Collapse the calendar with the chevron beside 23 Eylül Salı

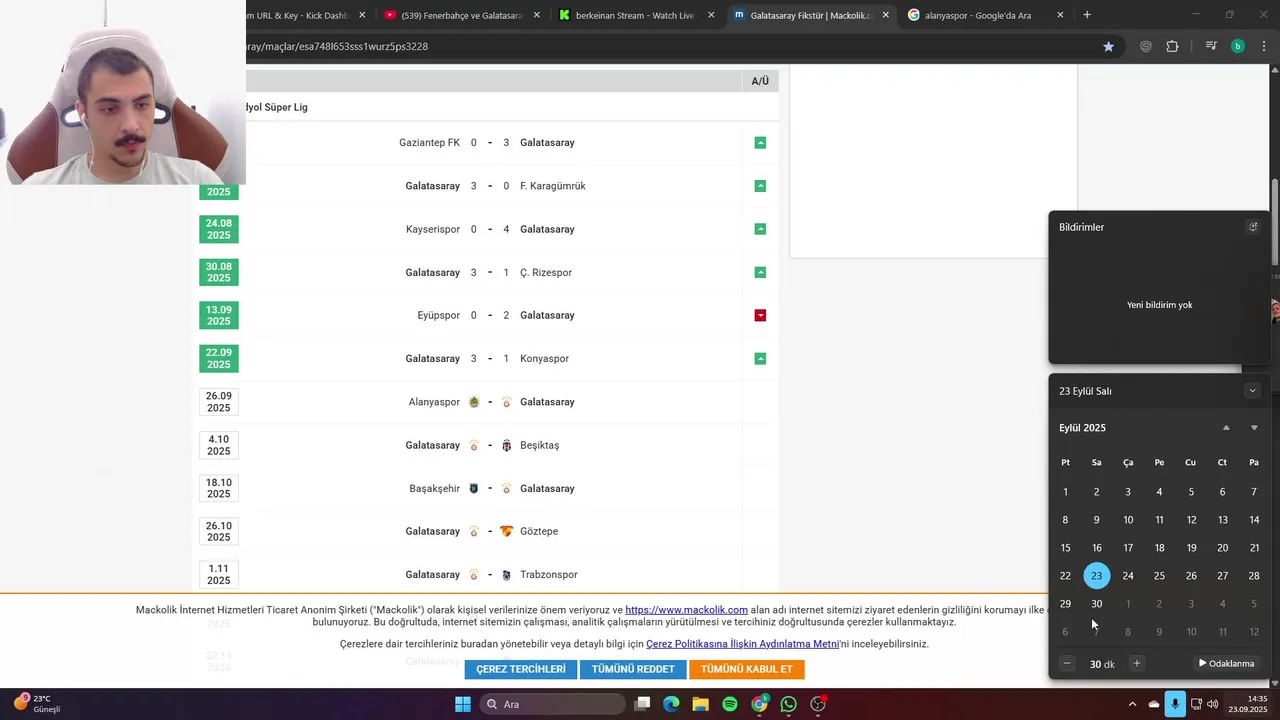pyautogui.click(x=1252, y=391)
